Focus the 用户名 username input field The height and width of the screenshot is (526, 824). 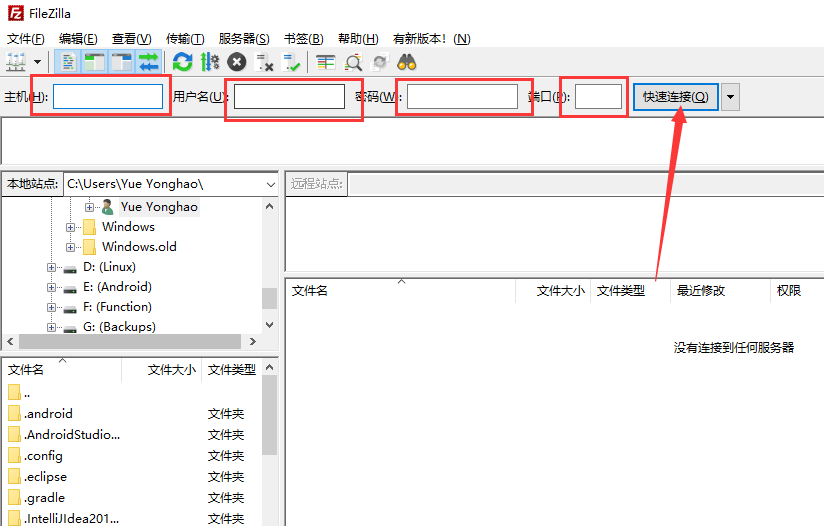coord(290,97)
